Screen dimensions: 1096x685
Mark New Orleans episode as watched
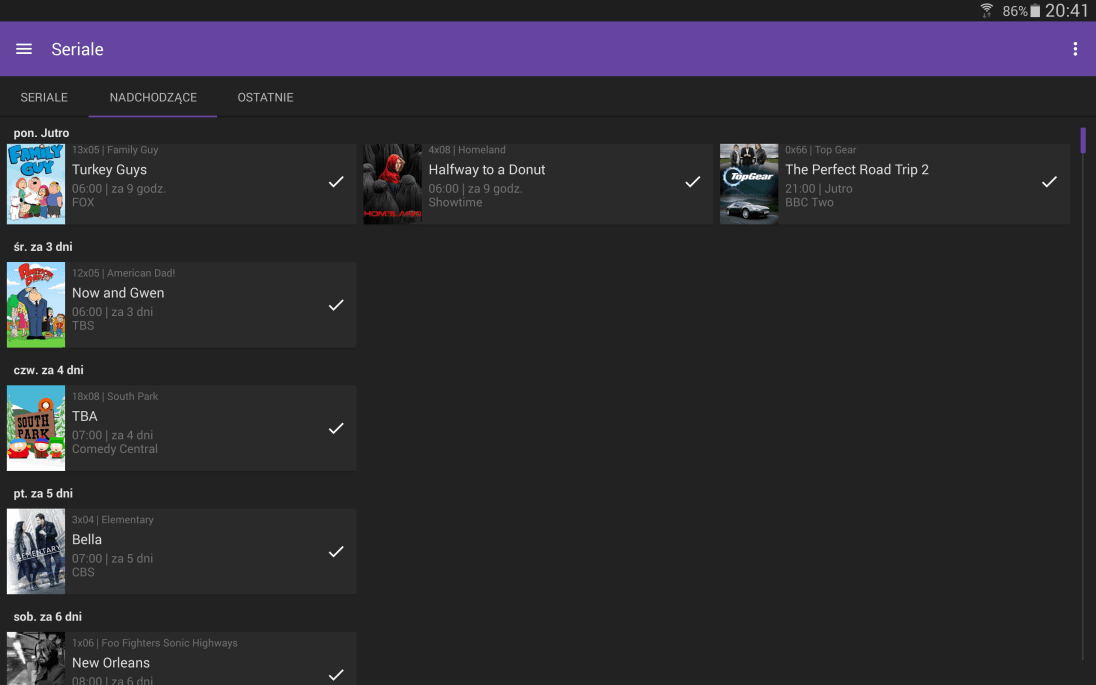pos(336,674)
